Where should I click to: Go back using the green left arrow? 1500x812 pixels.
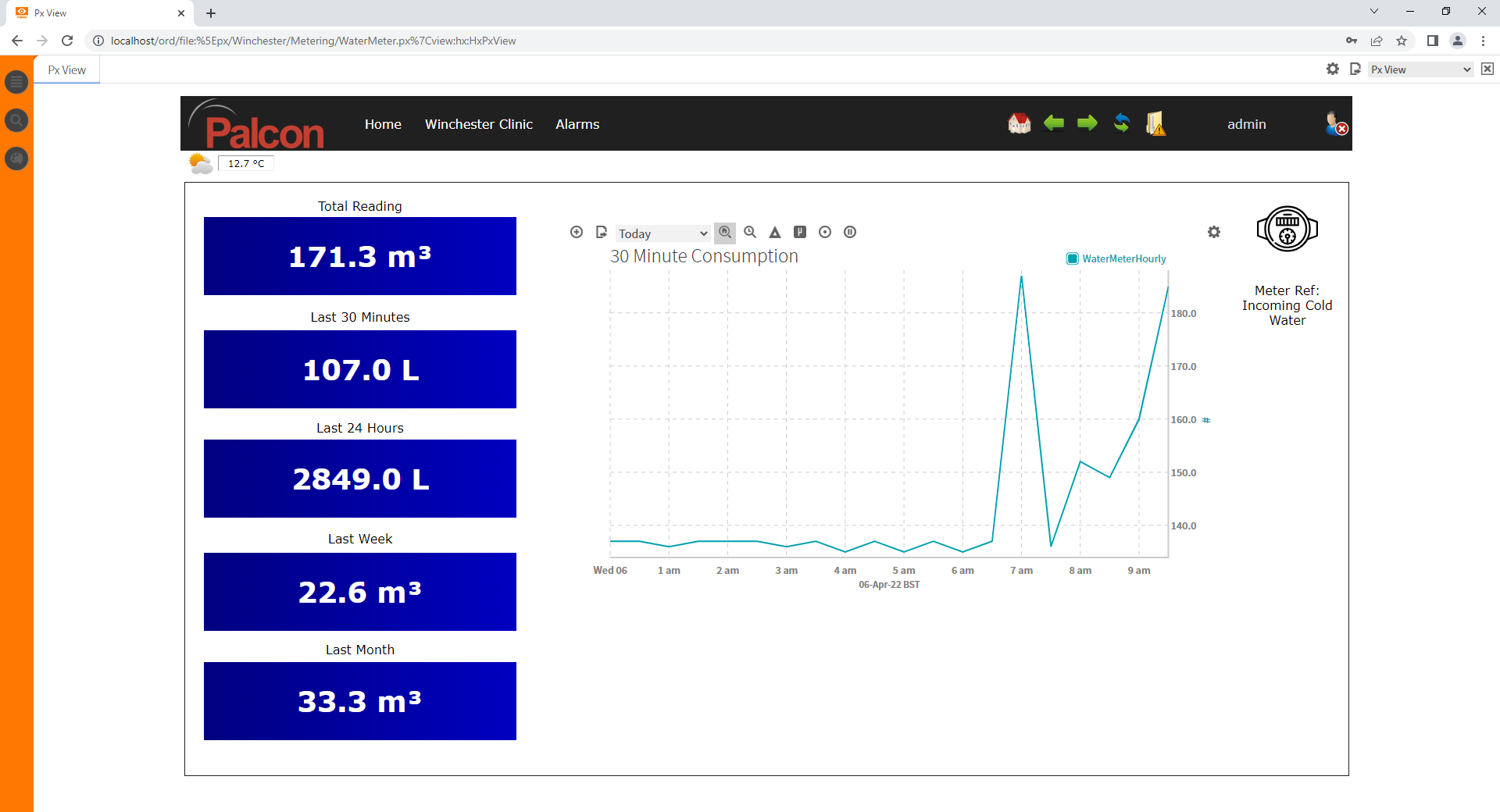coord(1054,123)
